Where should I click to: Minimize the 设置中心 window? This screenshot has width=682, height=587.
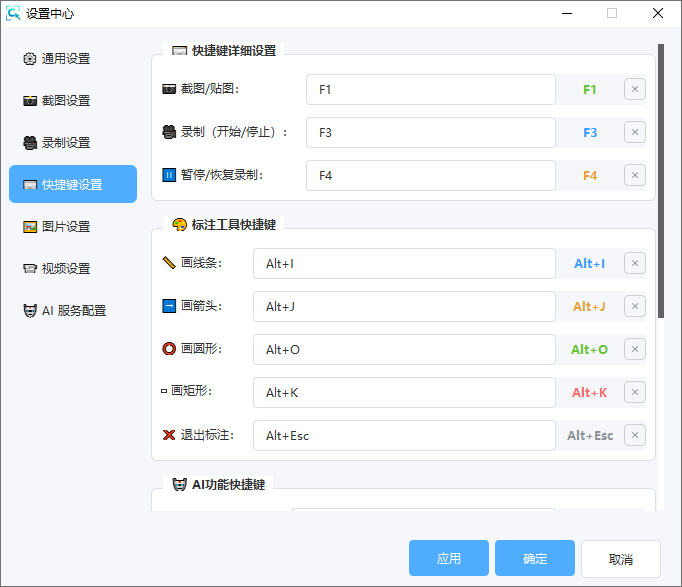click(567, 13)
